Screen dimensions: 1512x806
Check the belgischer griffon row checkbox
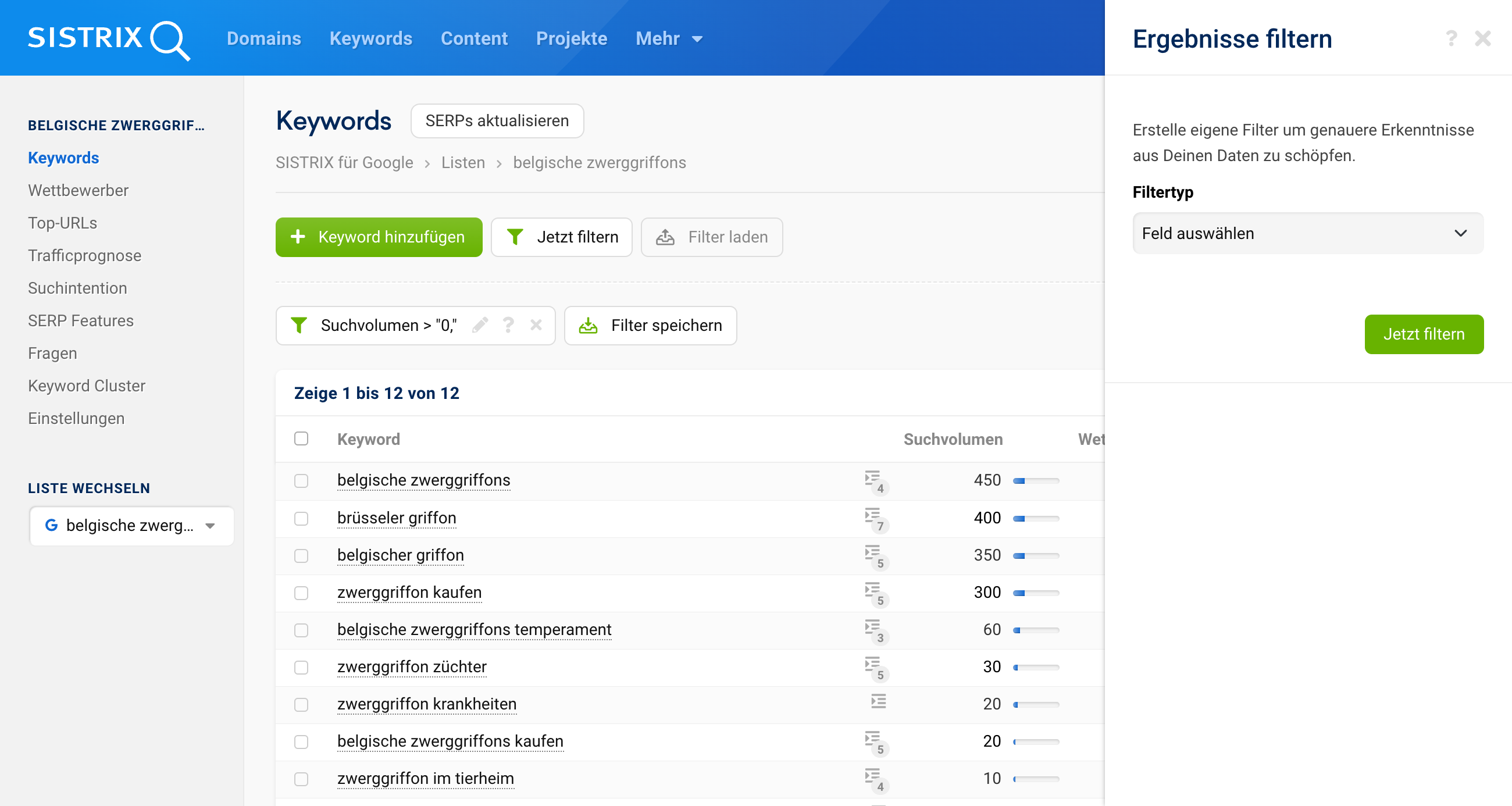coord(301,555)
